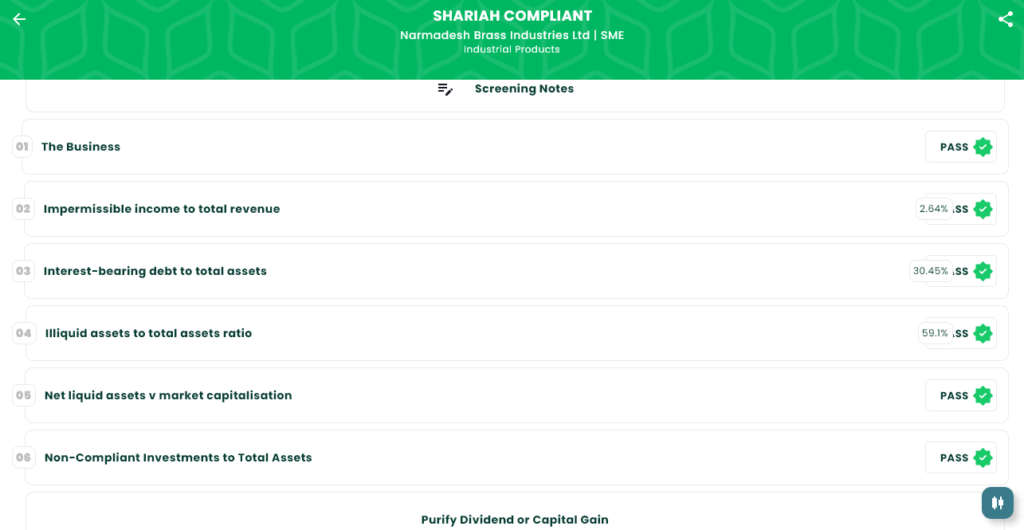Click the back arrow icon
Image resolution: width=1024 pixels, height=530 pixels.
[x=19, y=19]
